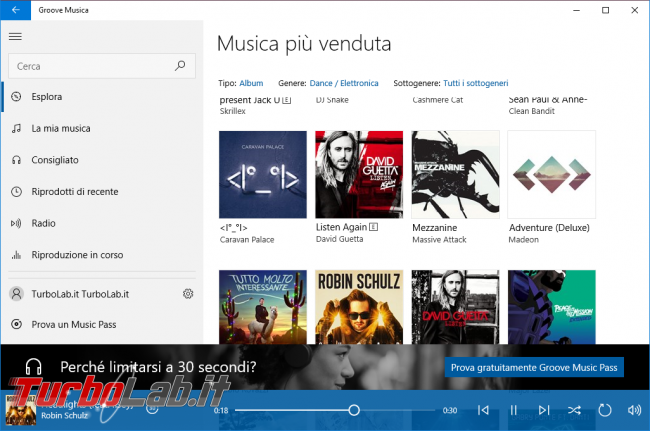Go to Consigliato recommendations
This screenshot has height=431, width=650.
click(102, 160)
